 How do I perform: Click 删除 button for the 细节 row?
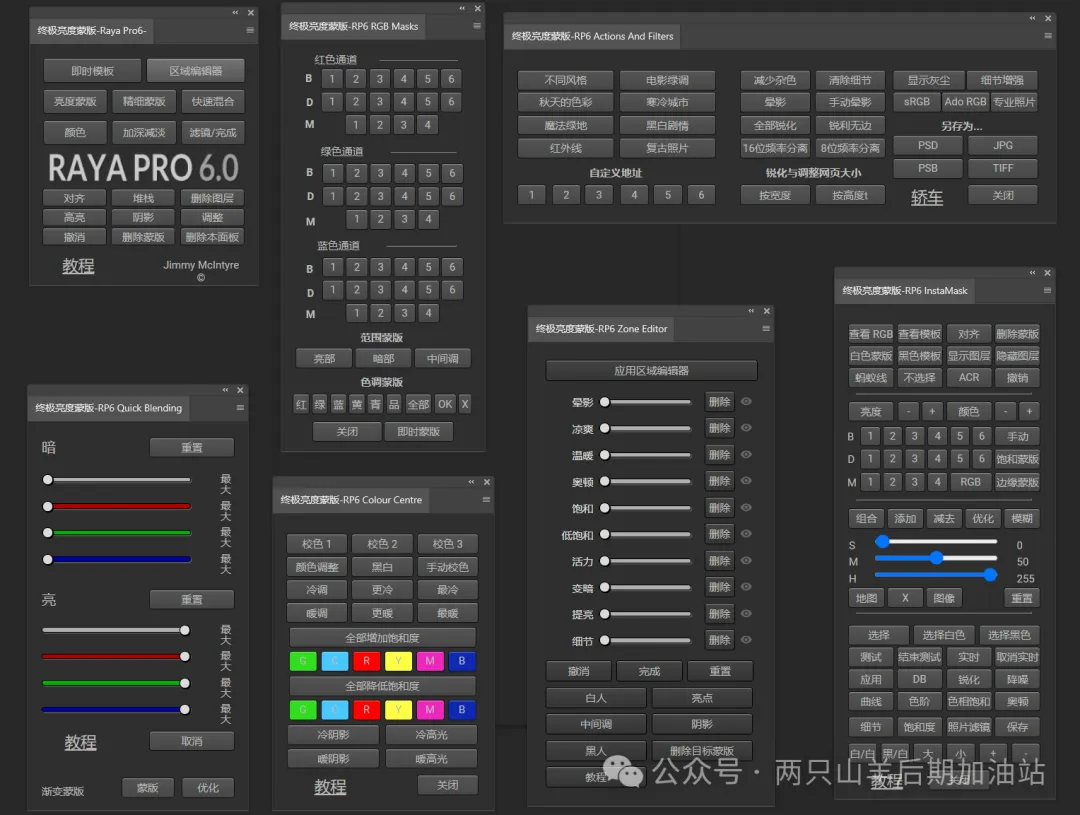click(720, 640)
